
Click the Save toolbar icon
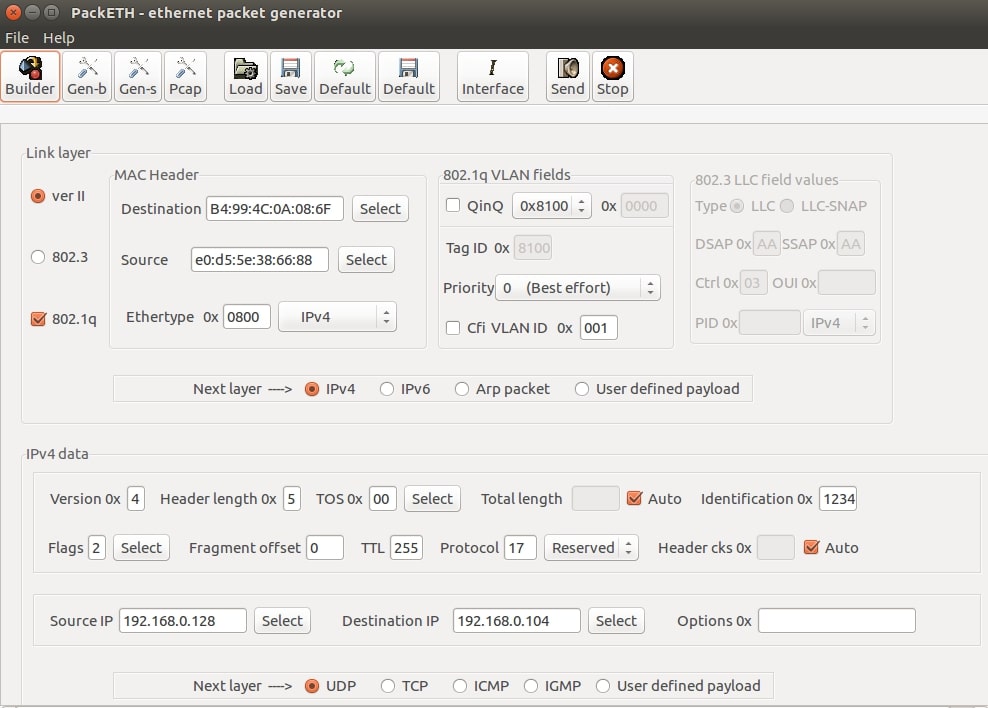coord(290,76)
